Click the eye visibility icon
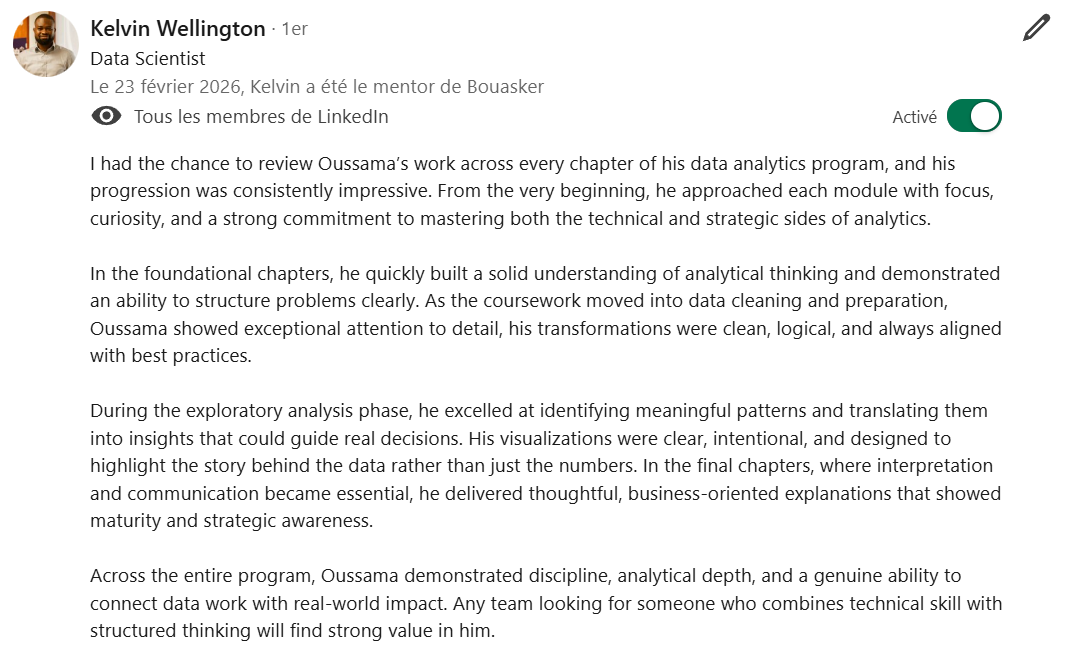The width and height of the screenshot is (1075, 654). tap(106, 117)
